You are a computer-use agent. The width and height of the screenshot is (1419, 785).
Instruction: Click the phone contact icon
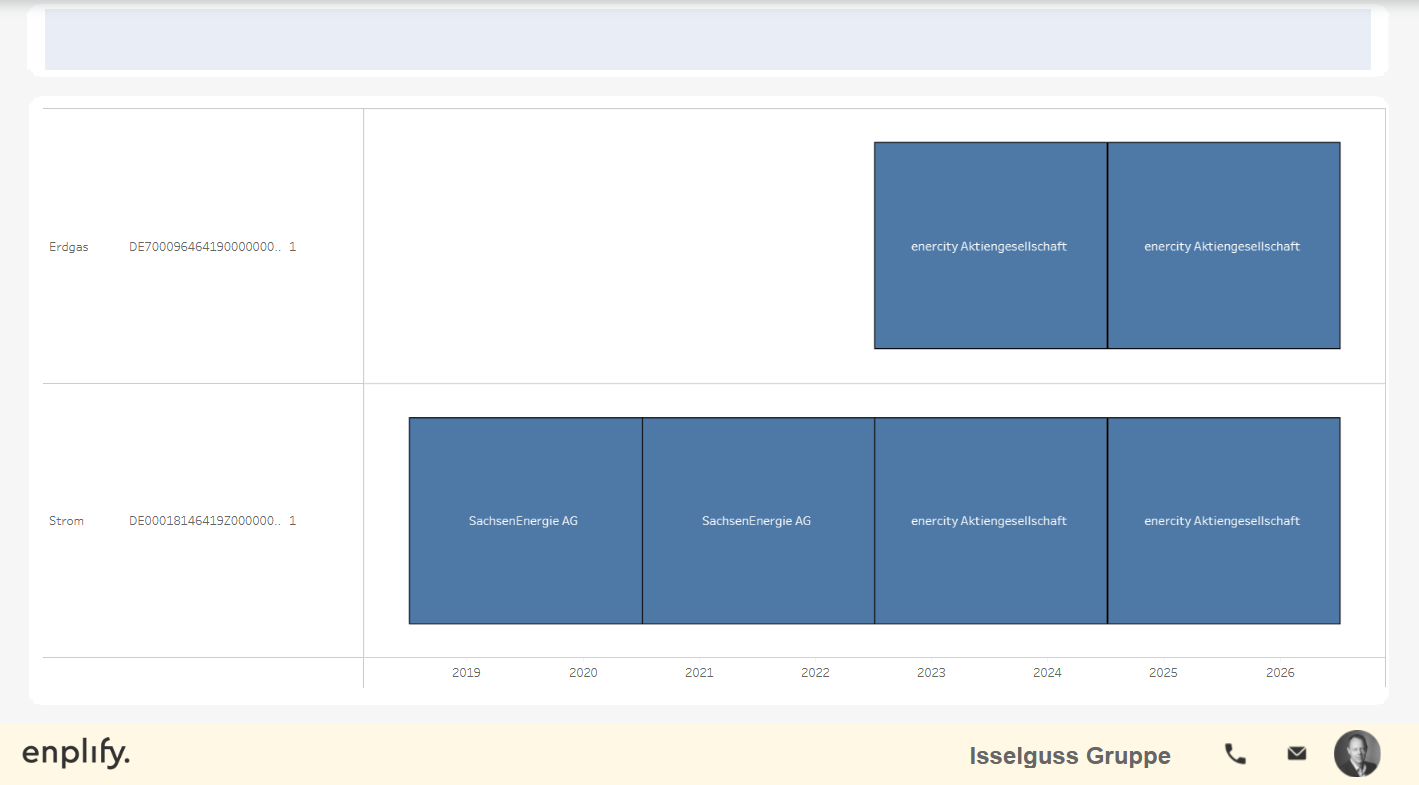[x=1235, y=754]
